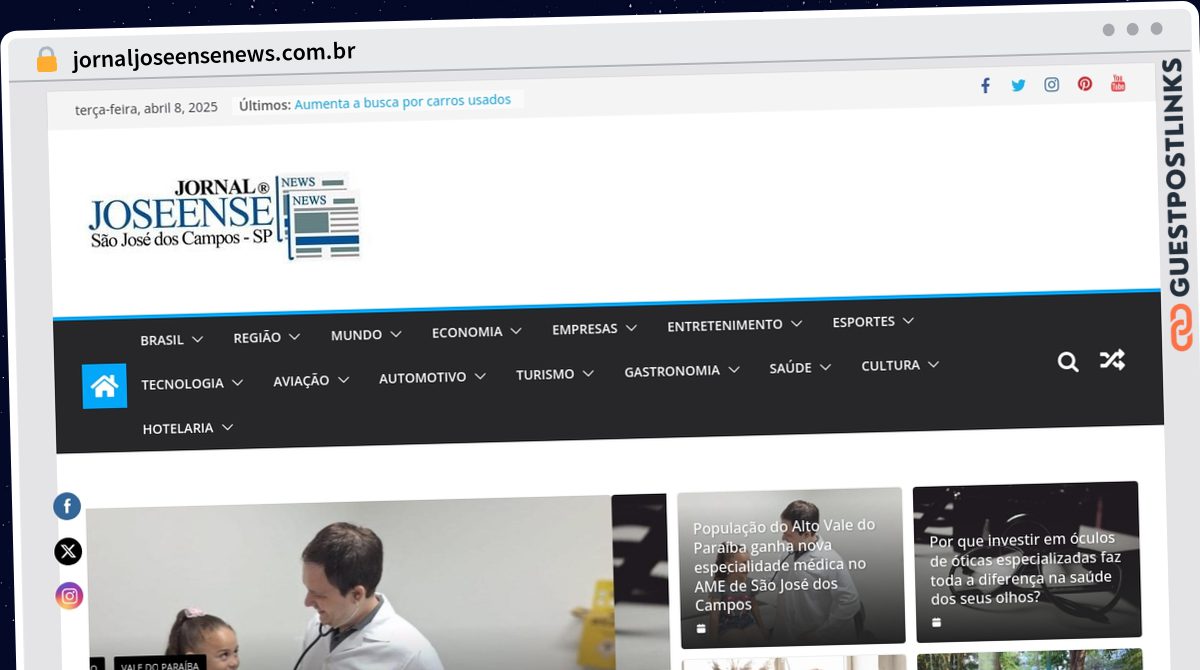Click the VALE DO PARAÍBA category tag
This screenshot has height=670, width=1200.
click(x=160, y=664)
